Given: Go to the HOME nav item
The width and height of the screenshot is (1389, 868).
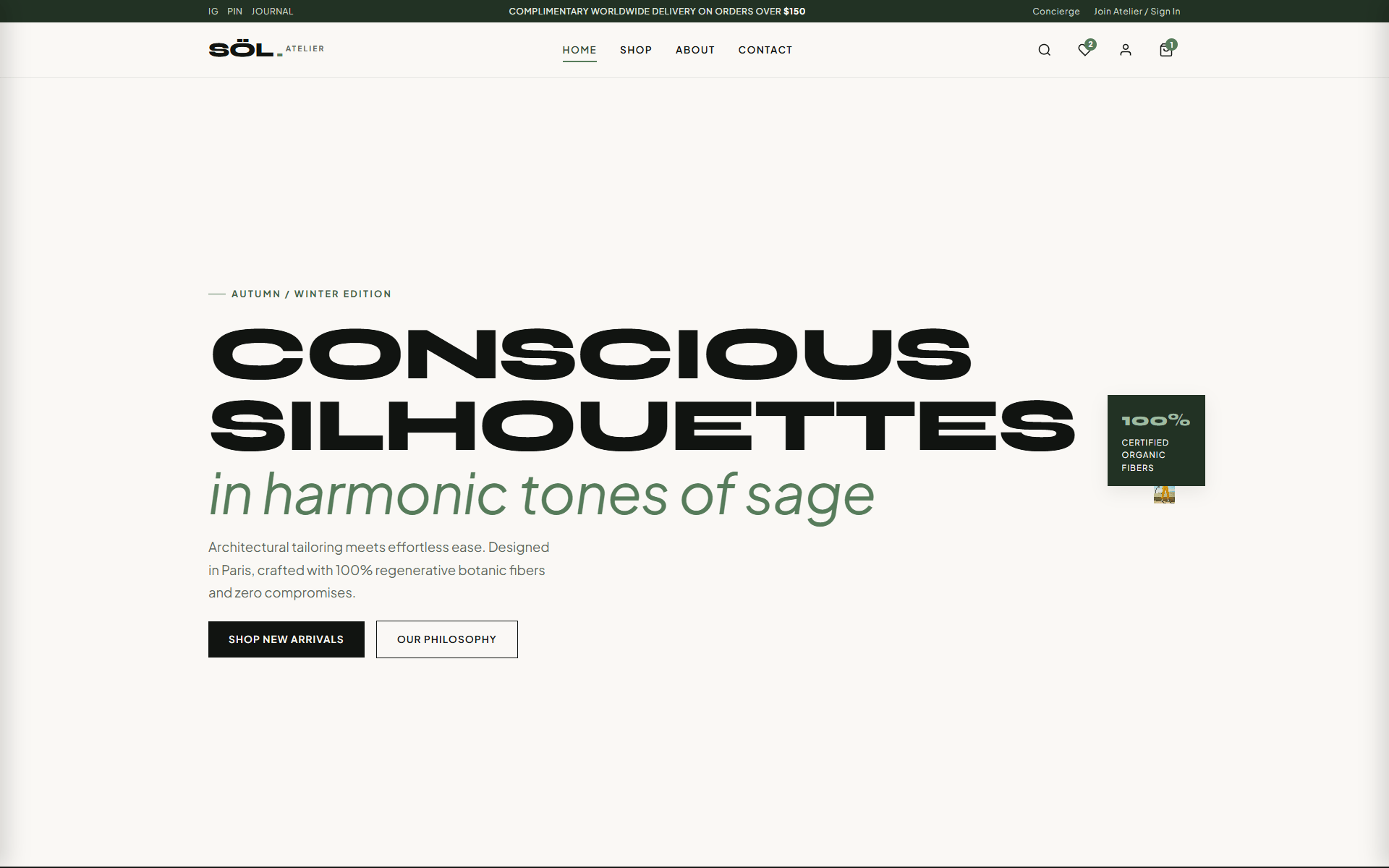Looking at the screenshot, I should (x=579, y=50).
